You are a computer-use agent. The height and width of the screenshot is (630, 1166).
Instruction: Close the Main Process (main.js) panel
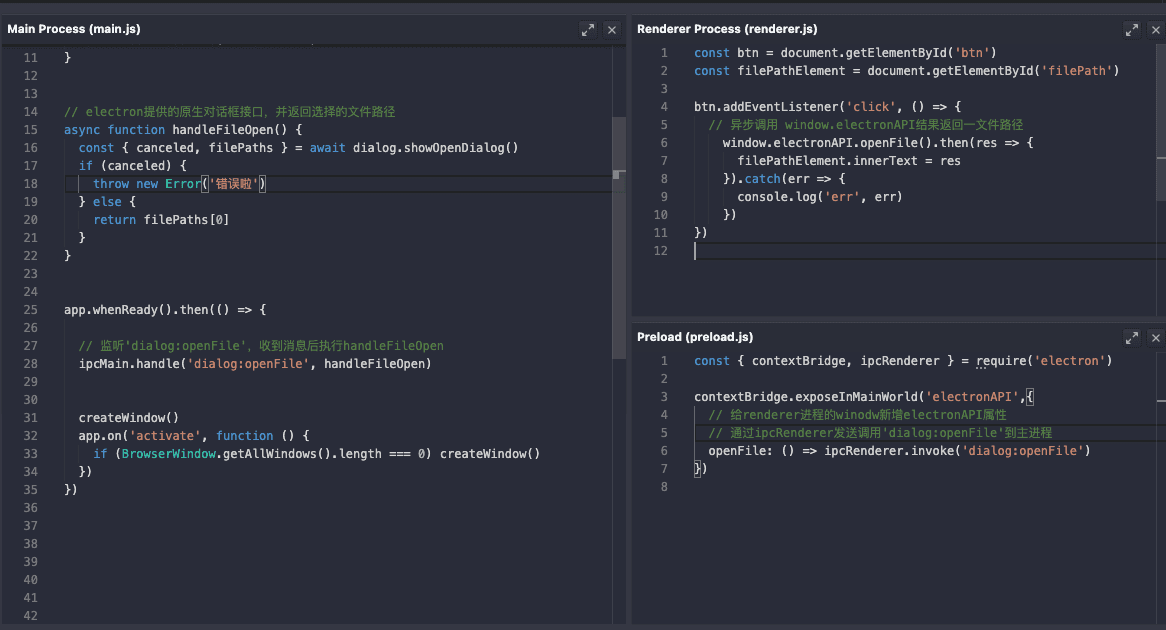(x=612, y=30)
